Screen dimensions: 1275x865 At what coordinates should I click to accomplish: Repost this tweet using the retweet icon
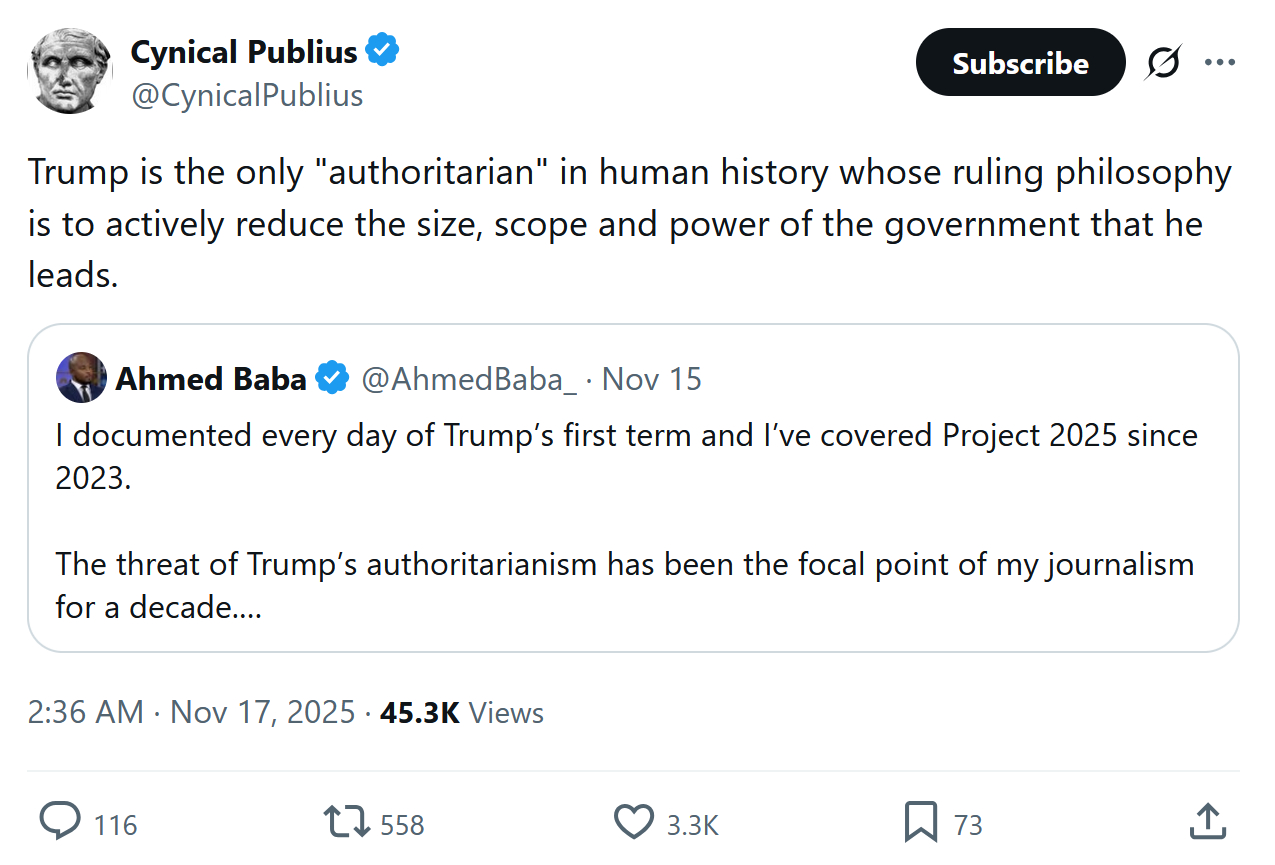tap(346, 822)
